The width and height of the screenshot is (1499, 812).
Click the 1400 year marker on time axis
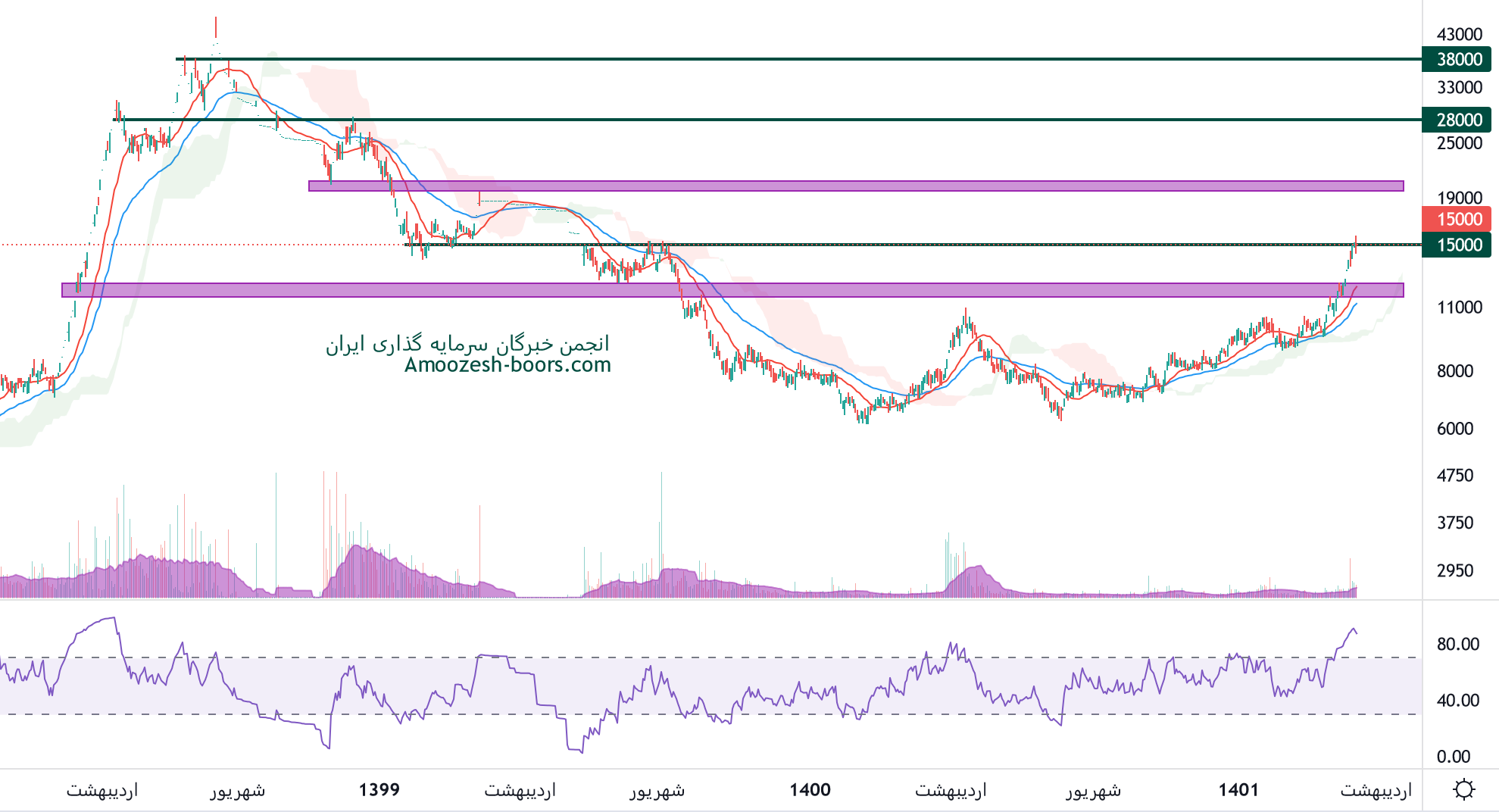coord(810,790)
